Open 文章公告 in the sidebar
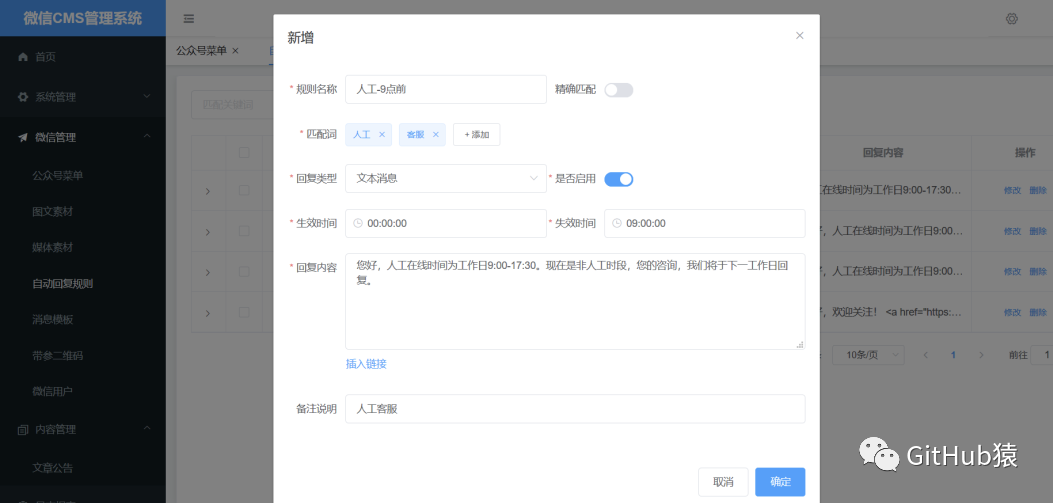The height and width of the screenshot is (503, 1053). pyautogui.click(x=52, y=468)
